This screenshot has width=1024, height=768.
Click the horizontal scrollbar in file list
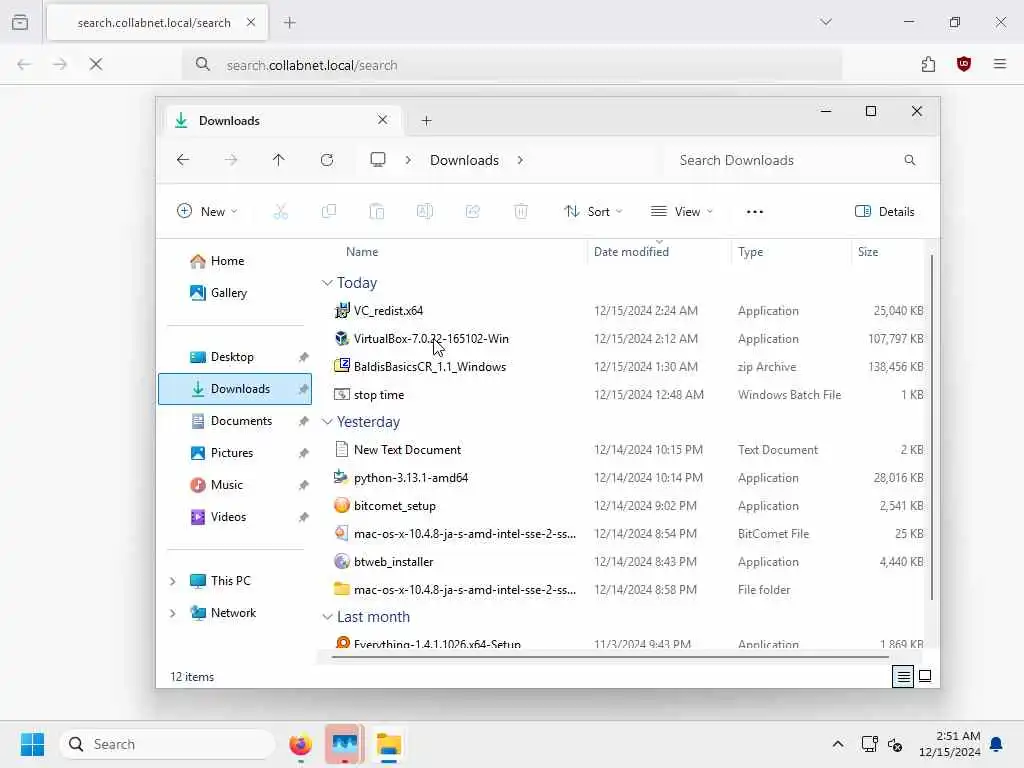coord(610,657)
